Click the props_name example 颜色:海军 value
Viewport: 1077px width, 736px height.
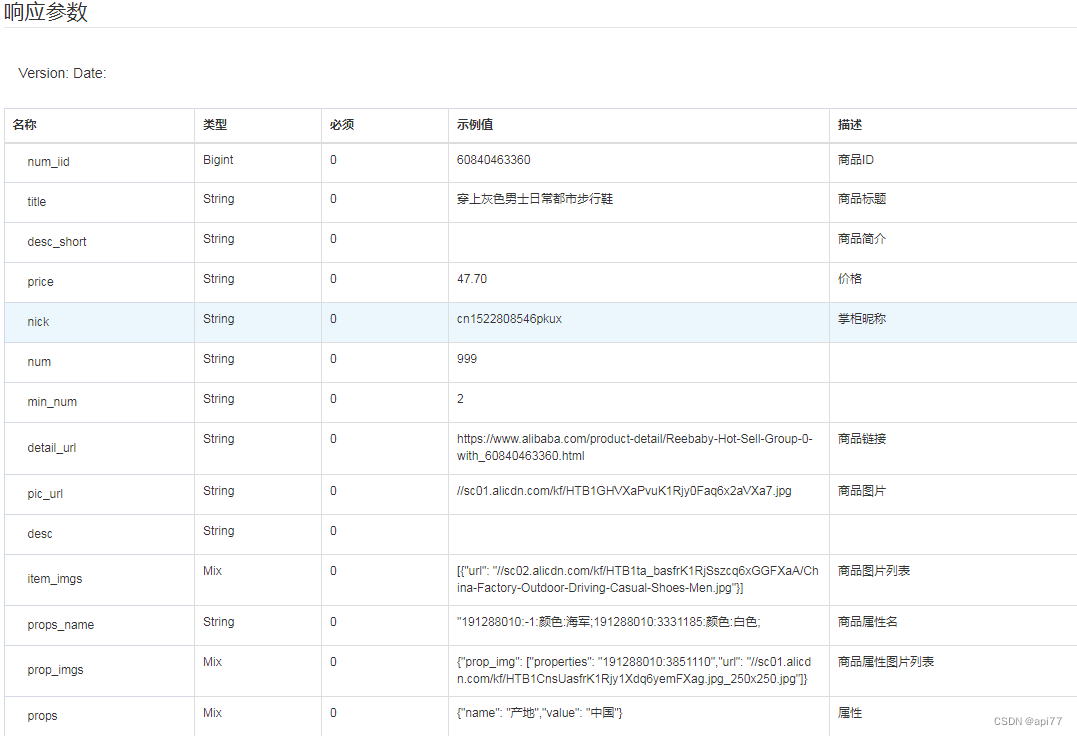coord(609,622)
